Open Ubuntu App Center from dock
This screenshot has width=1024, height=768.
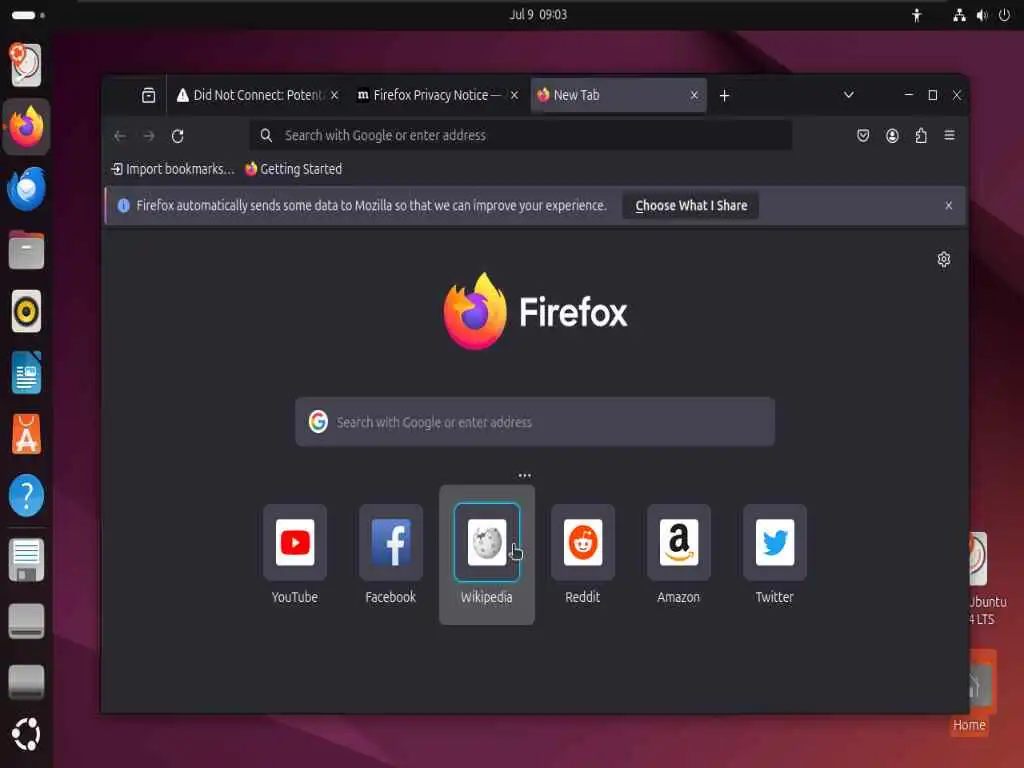coord(26,434)
